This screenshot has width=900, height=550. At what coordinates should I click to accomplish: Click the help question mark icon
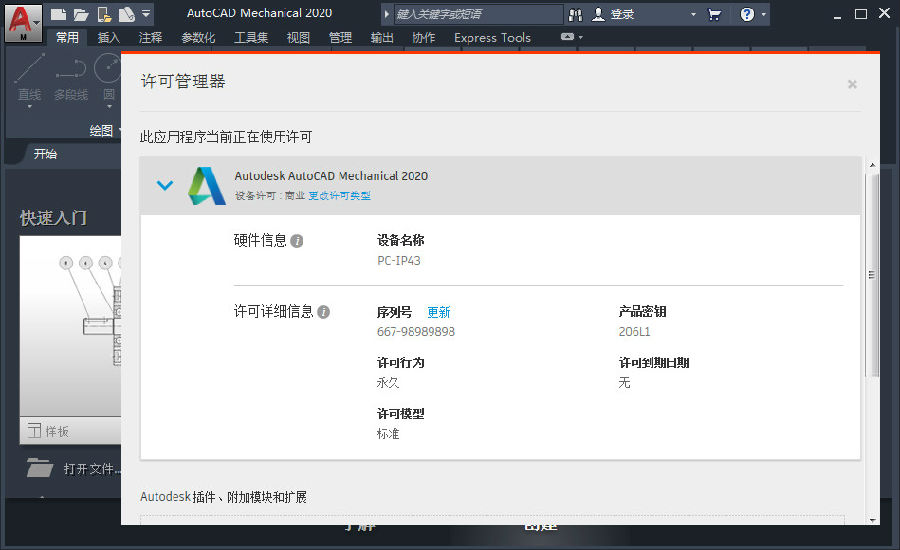747,14
